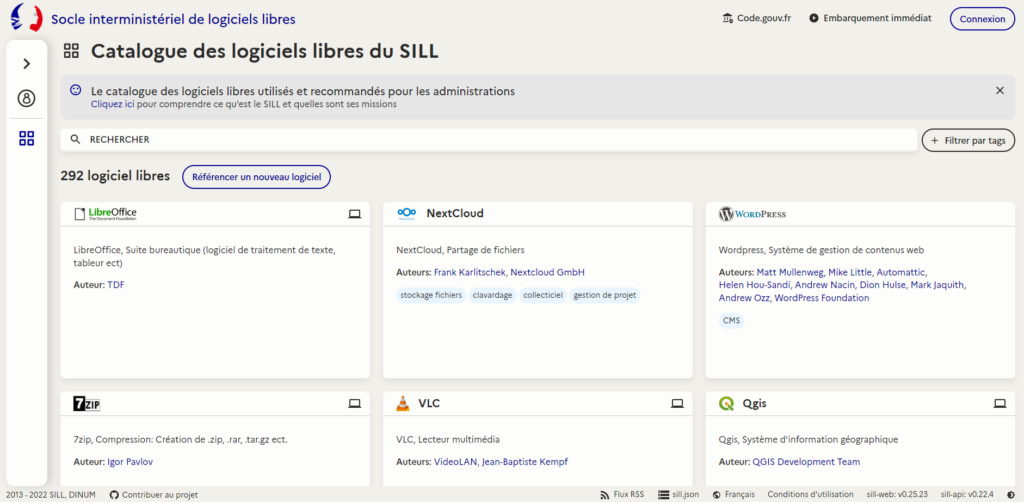Select the collecticiel tag
This screenshot has height=502, width=1024.
click(543, 295)
